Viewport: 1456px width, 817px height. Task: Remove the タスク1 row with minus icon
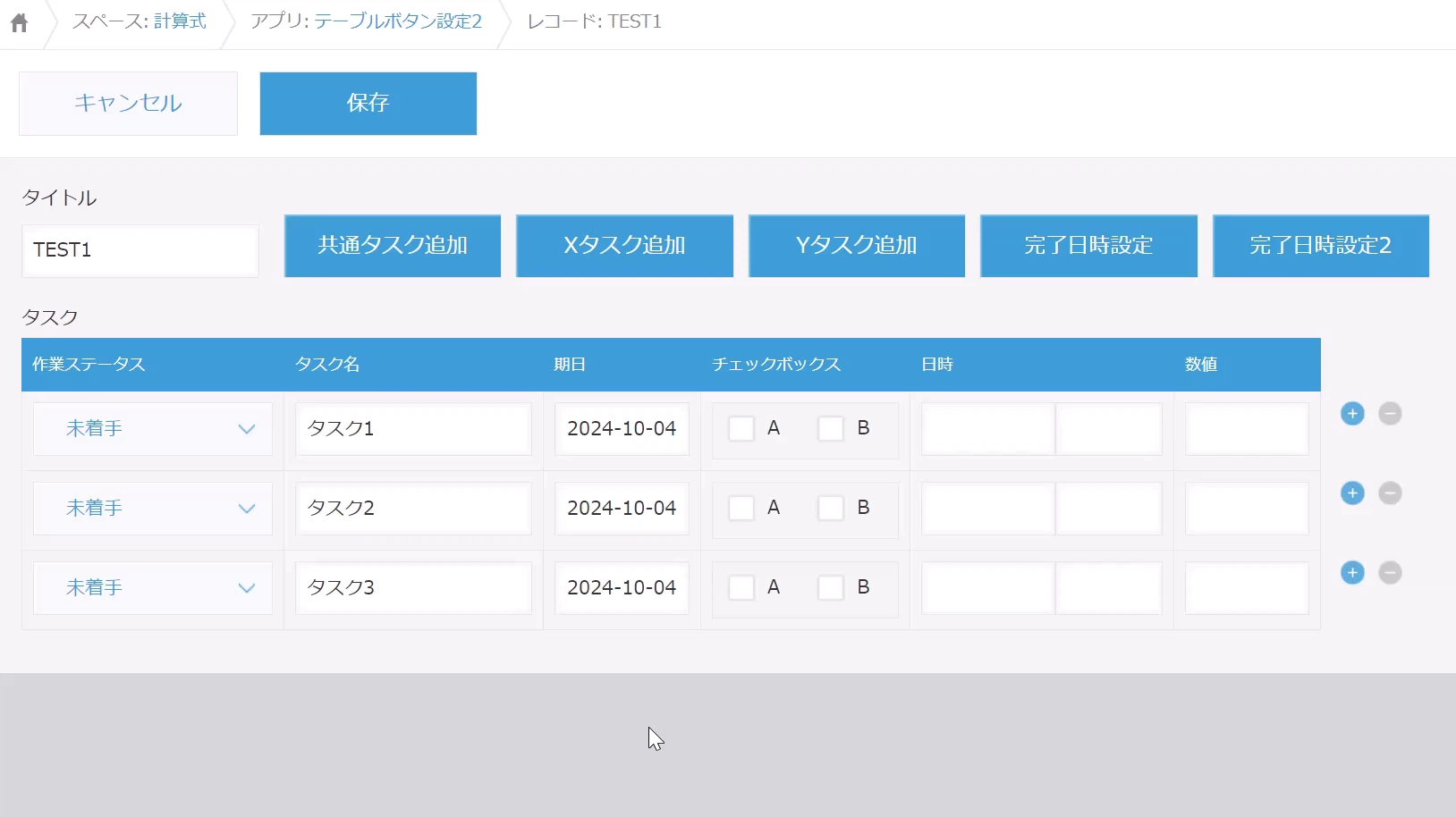click(x=1390, y=414)
